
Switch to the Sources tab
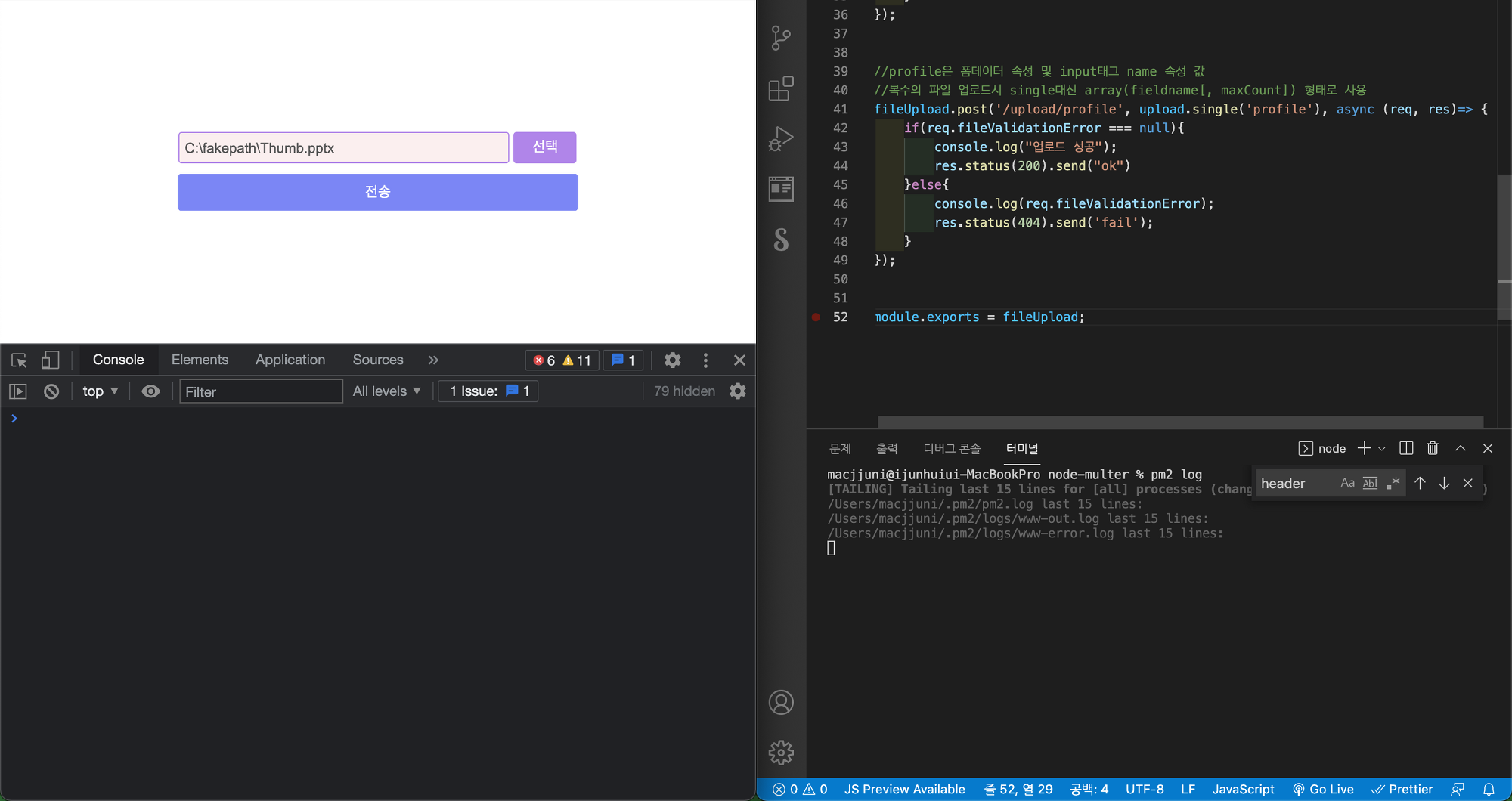pos(378,360)
